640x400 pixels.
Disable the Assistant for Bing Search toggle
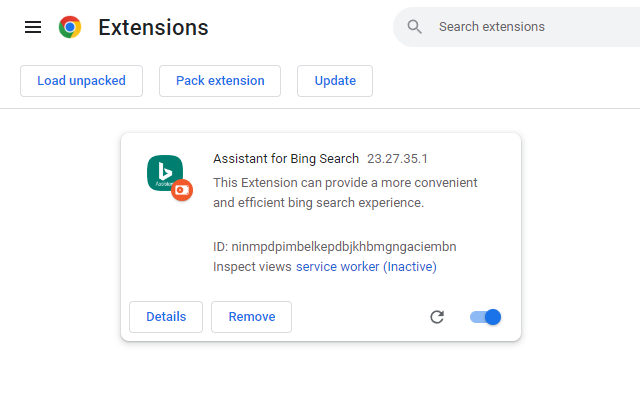pos(485,317)
